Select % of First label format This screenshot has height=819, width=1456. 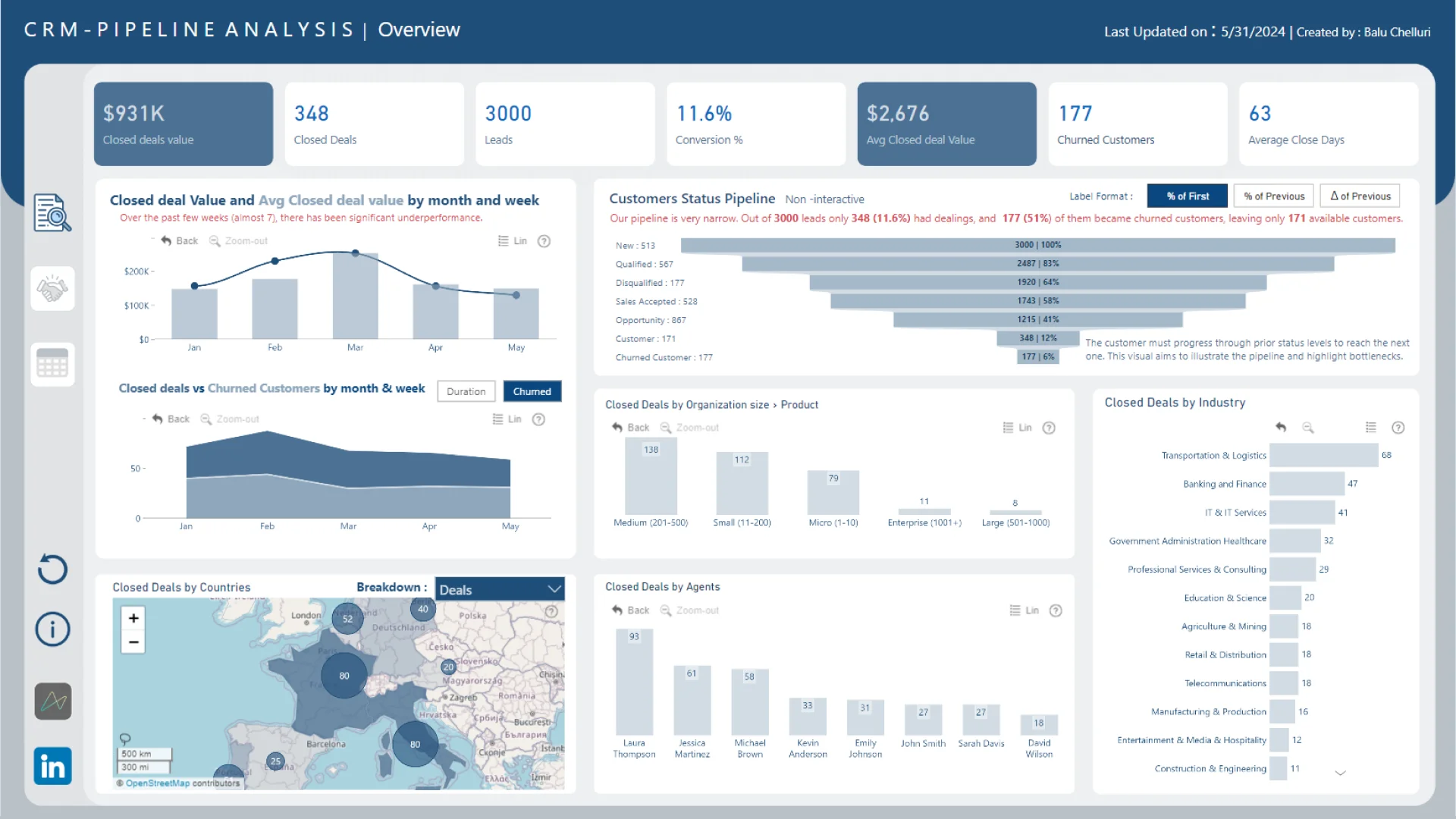click(x=1188, y=196)
